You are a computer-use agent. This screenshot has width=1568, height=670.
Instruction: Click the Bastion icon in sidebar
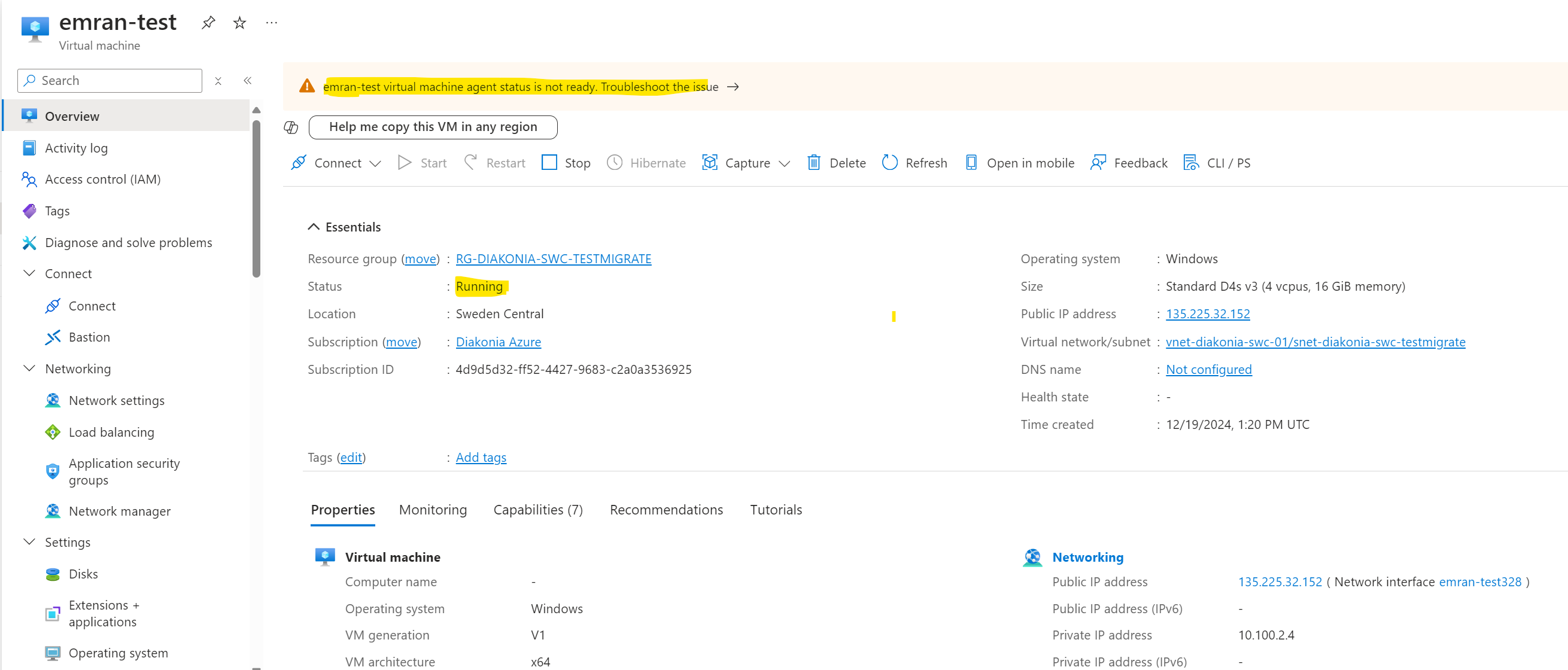click(x=53, y=337)
